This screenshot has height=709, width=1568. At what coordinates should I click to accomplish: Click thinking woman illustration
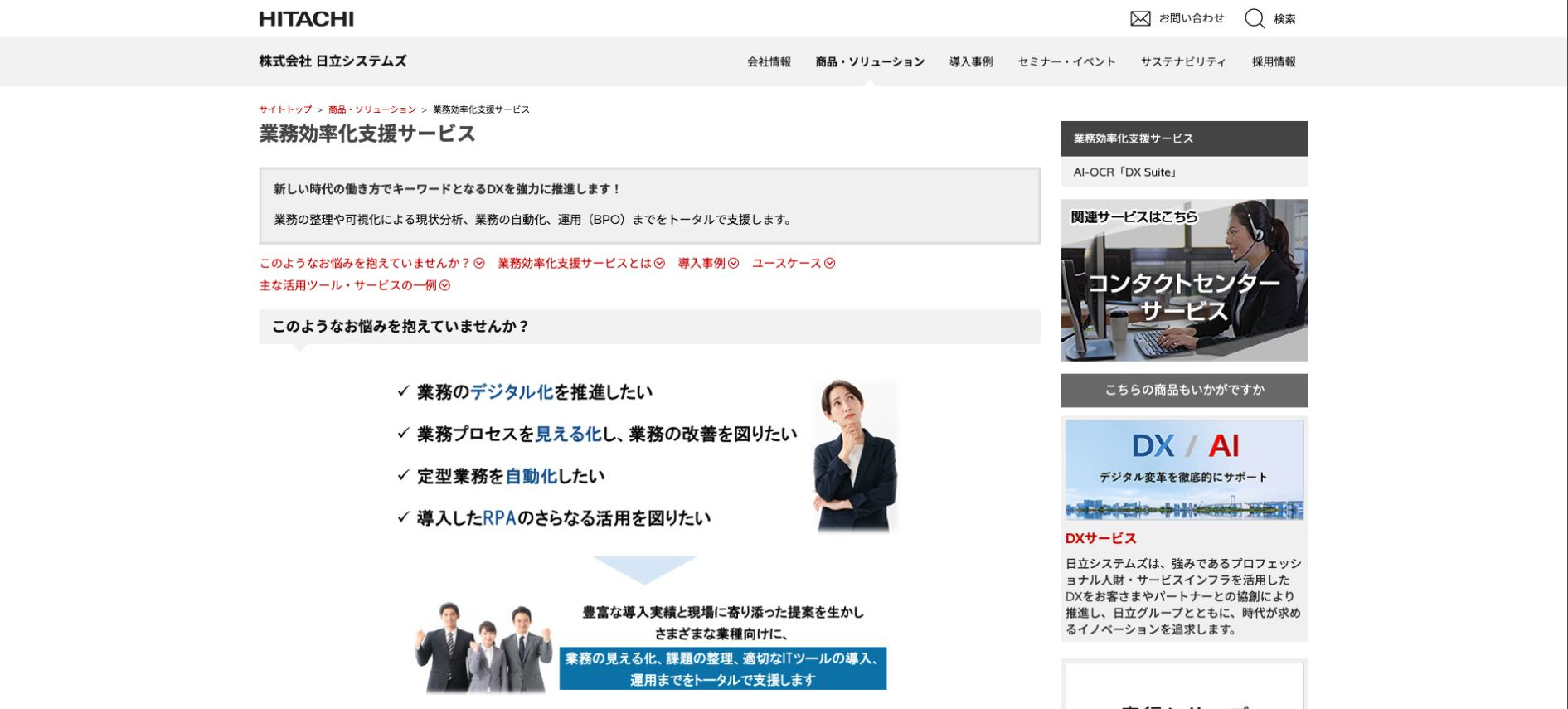[x=856, y=455]
